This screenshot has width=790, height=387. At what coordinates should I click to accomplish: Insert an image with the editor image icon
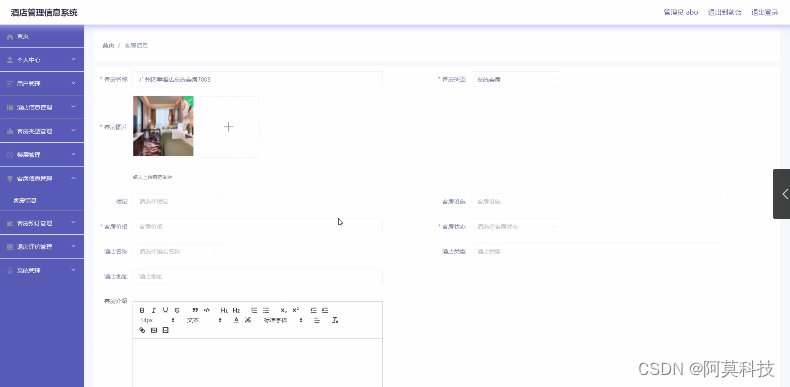coord(154,330)
